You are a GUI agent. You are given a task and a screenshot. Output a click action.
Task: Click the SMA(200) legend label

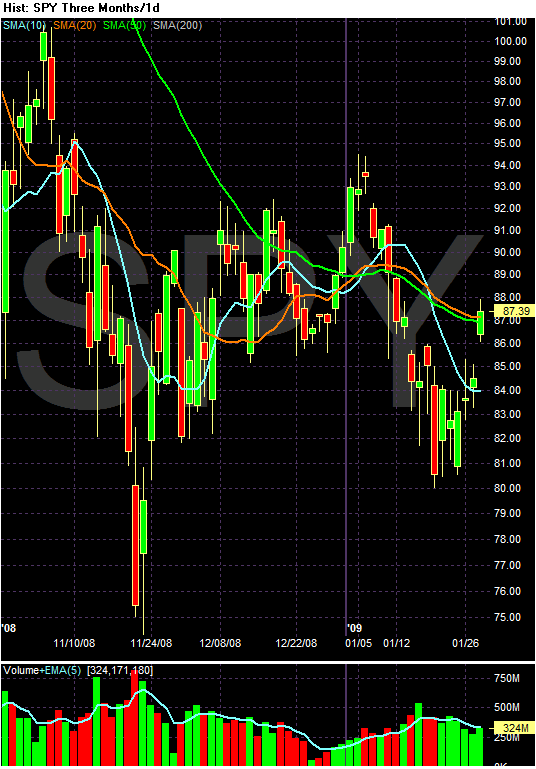tap(178, 25)
